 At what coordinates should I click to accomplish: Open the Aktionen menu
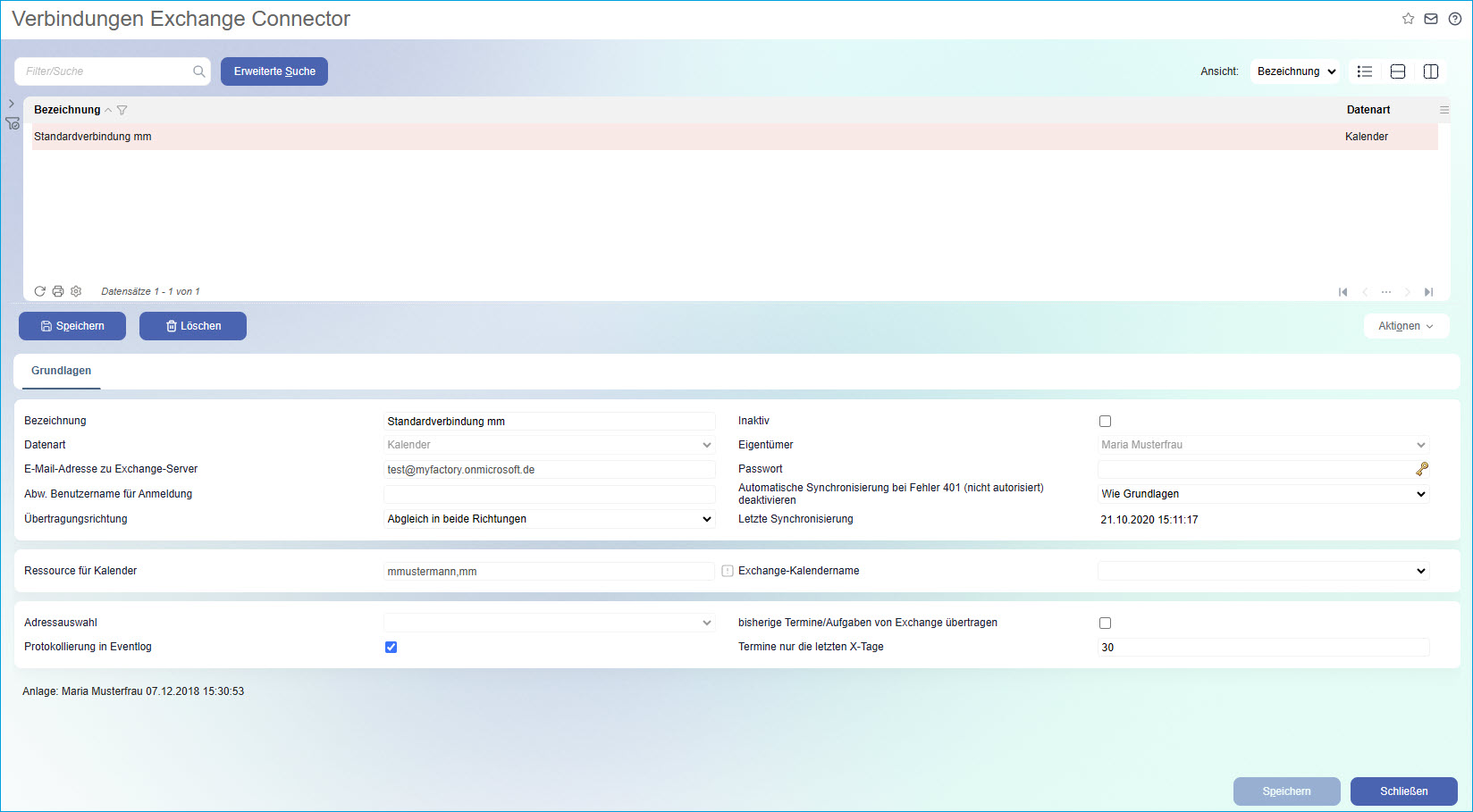tap(1405, 326)
